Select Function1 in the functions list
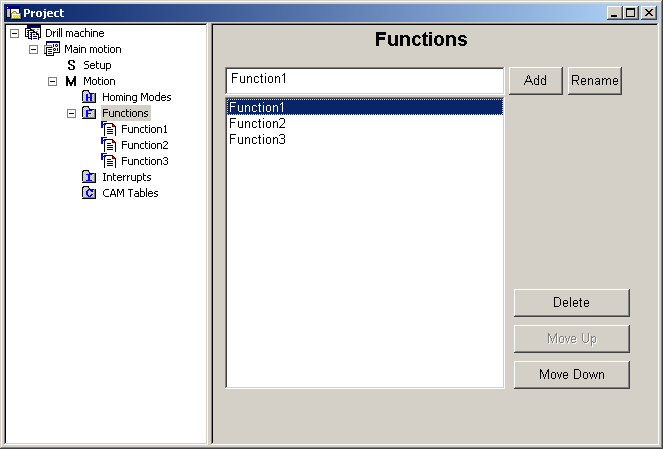The width and height of the screenshot is (663, 449). pos(365,107)
